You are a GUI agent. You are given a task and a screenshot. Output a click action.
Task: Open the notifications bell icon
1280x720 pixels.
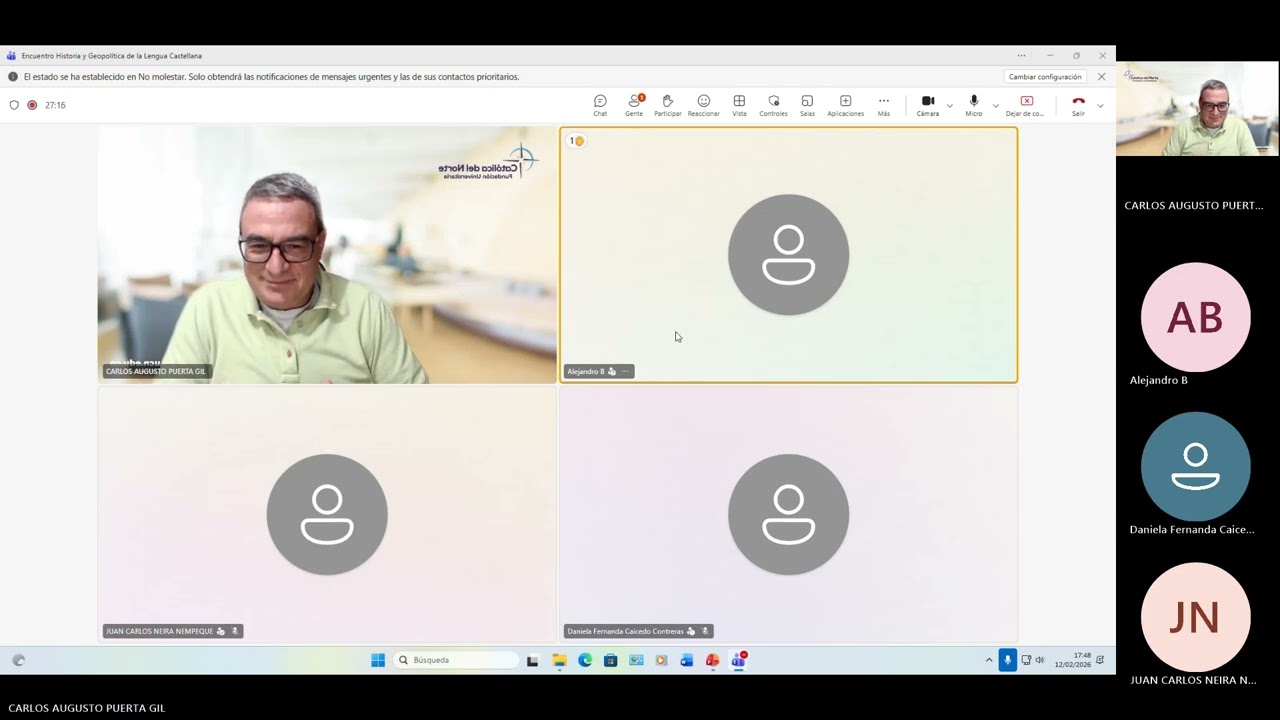[1100, 660]
